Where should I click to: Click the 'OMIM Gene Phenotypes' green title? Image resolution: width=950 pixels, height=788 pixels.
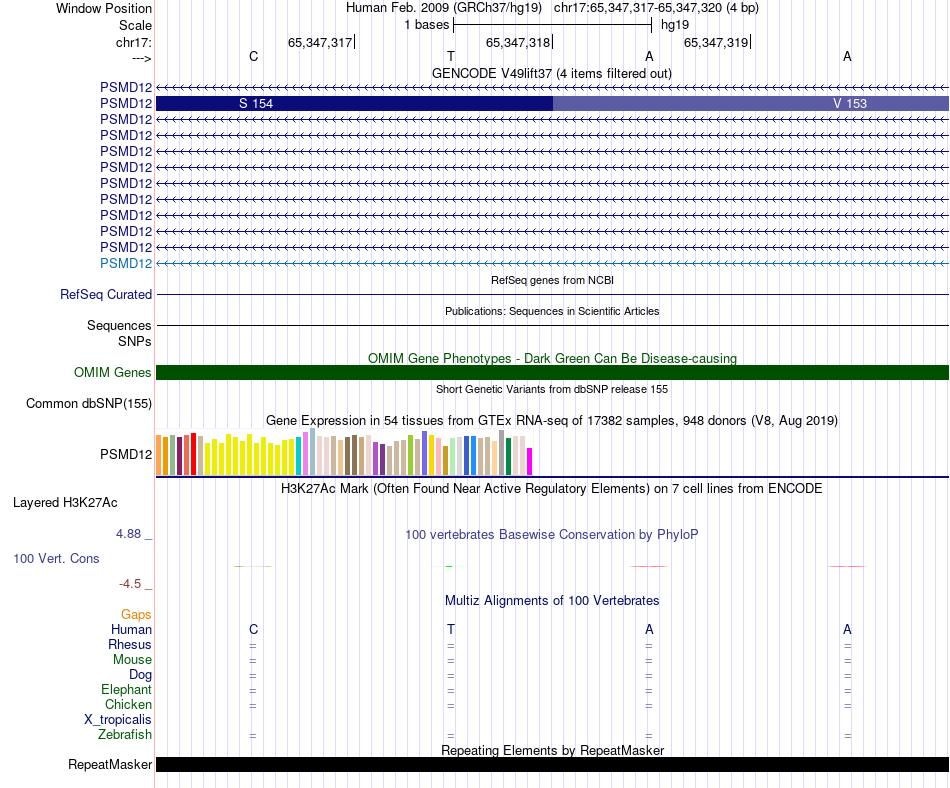pyautogui.click(x=553, y=359)
